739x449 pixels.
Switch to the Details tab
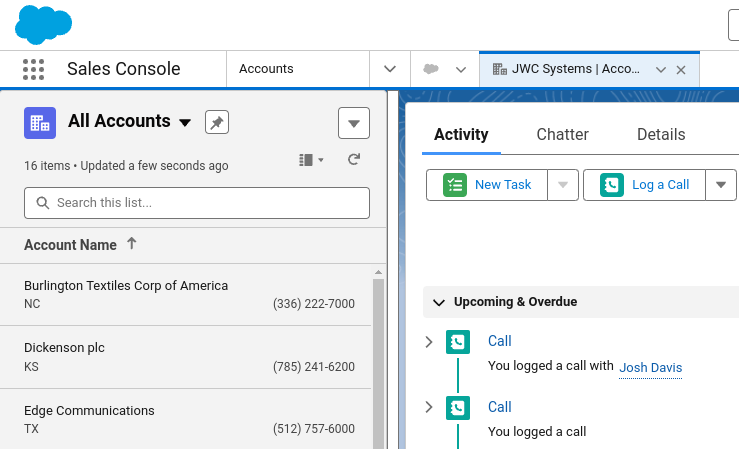(661, 135)
